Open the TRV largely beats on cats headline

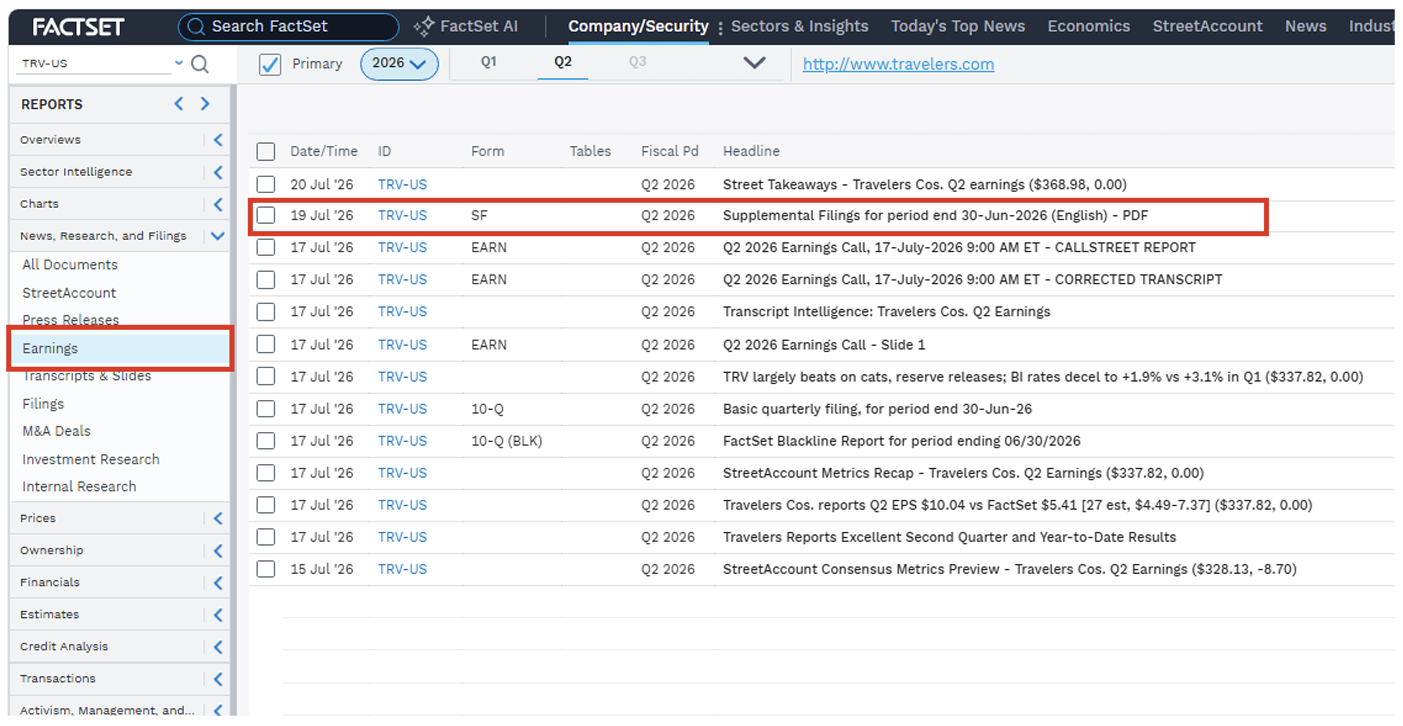tap(1043, 376)
